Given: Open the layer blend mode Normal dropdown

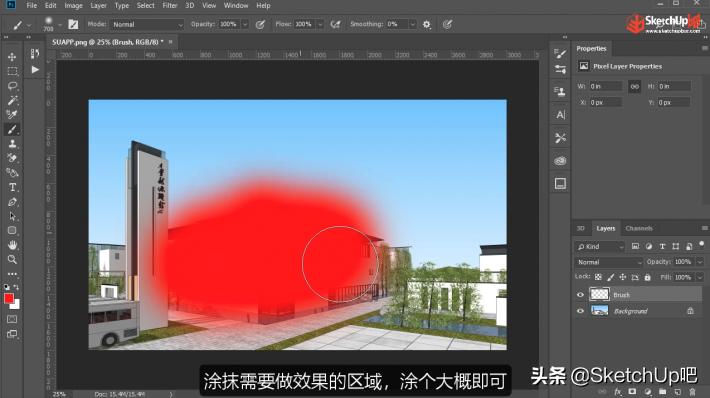Looking at the screenshot, I should (609, 262).
